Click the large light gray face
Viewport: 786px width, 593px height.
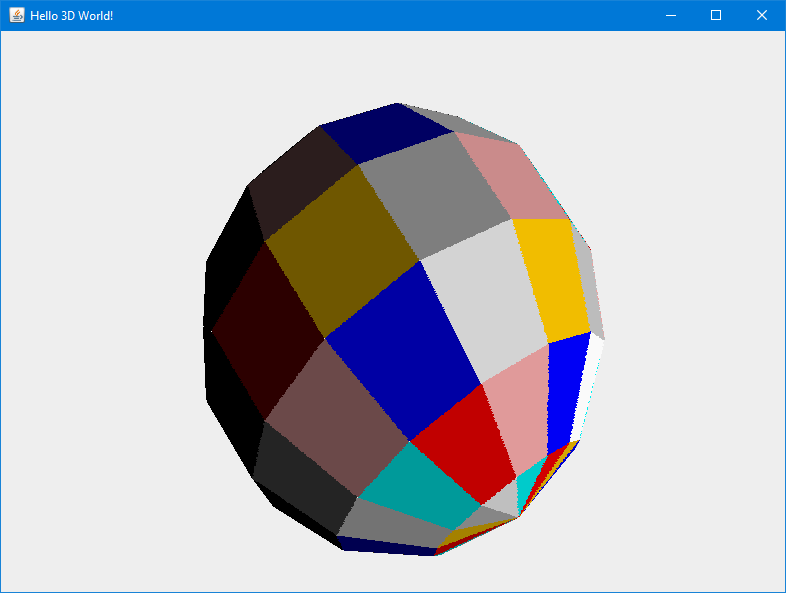coord(485,301)
